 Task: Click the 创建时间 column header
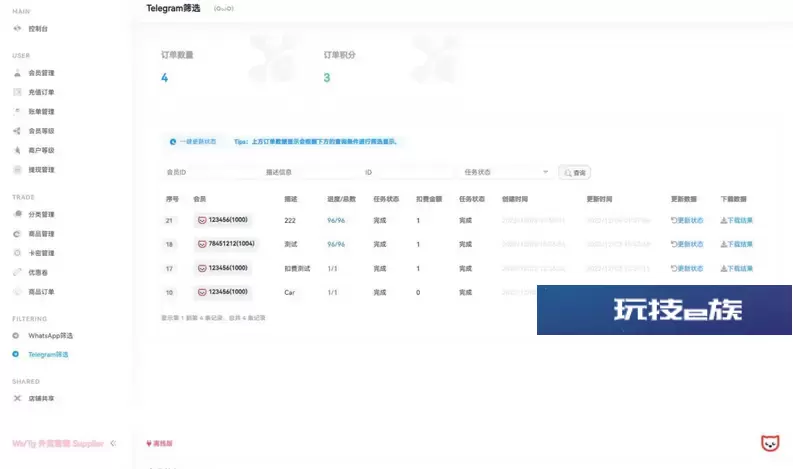point(515,199)
